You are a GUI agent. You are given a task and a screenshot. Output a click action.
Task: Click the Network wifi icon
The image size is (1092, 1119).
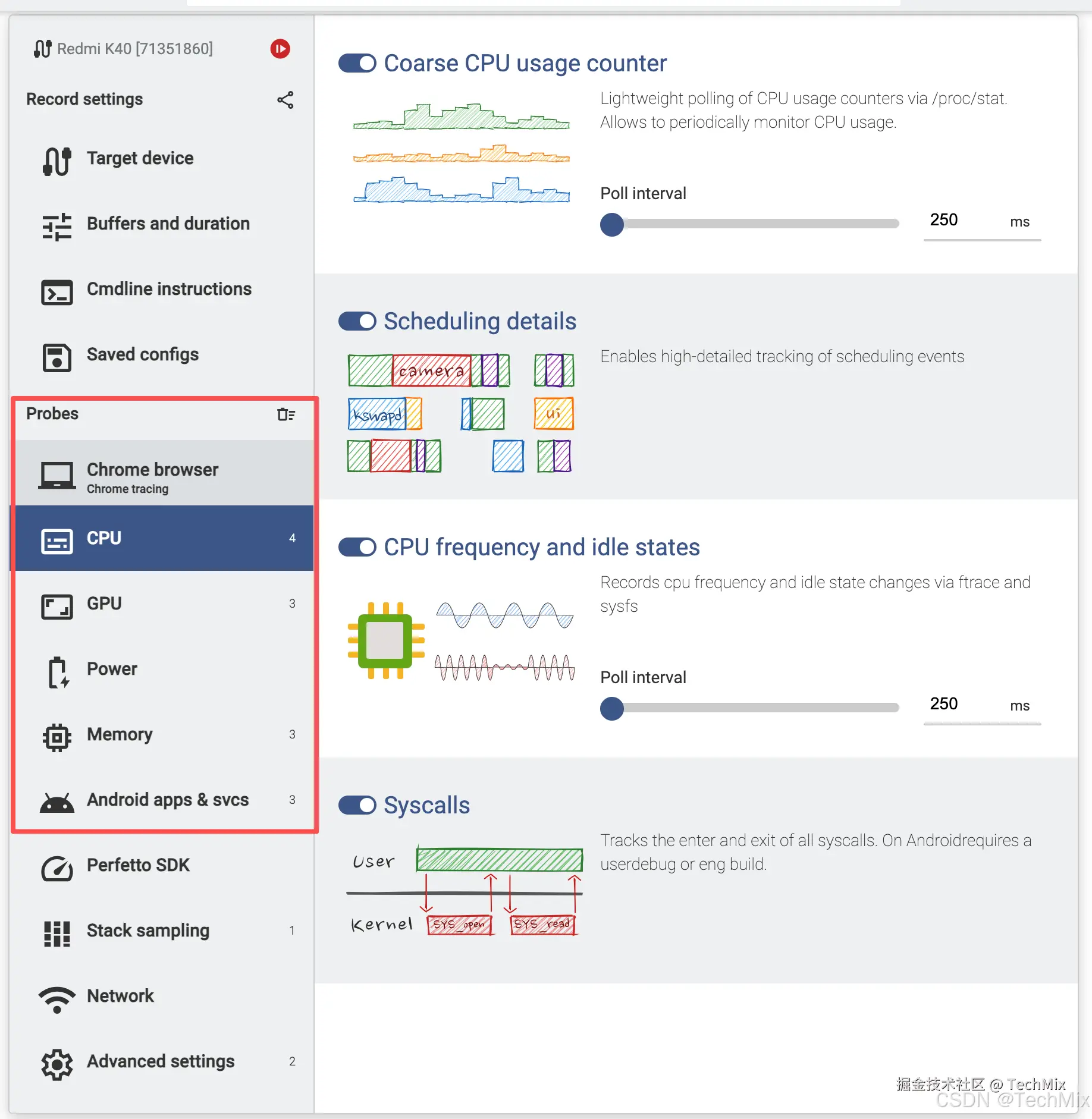click(x=57, y=998)
